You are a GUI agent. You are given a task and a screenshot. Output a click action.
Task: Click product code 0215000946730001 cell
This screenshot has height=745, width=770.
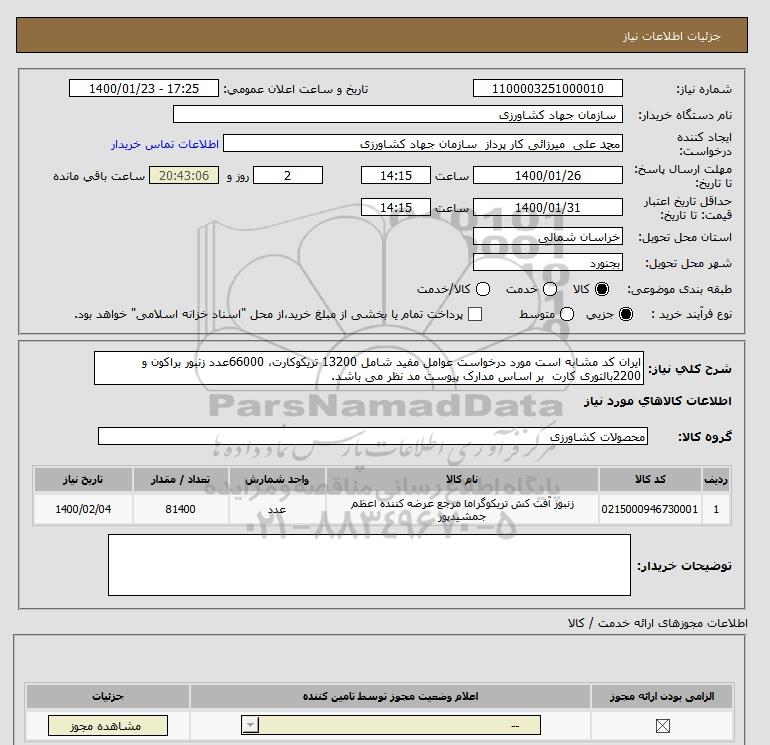[x=650, y=509]
